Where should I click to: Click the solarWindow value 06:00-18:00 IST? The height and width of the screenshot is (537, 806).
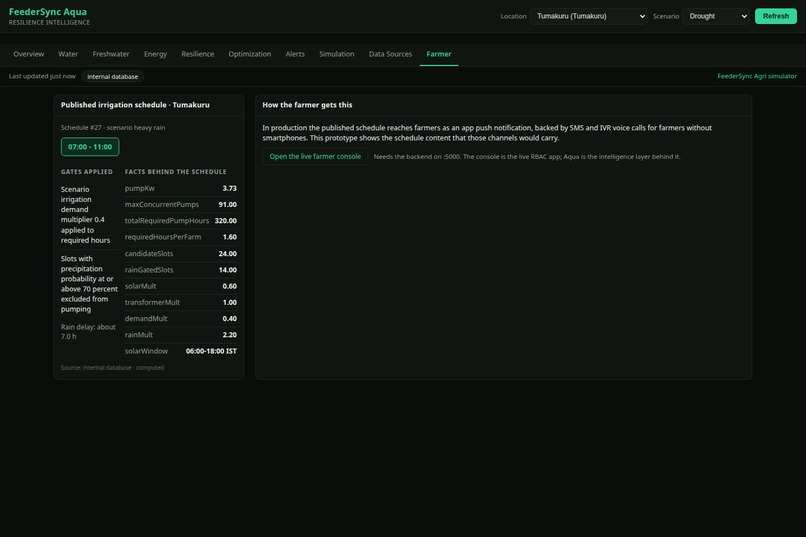pyautogui.click(x=211, y=351)
